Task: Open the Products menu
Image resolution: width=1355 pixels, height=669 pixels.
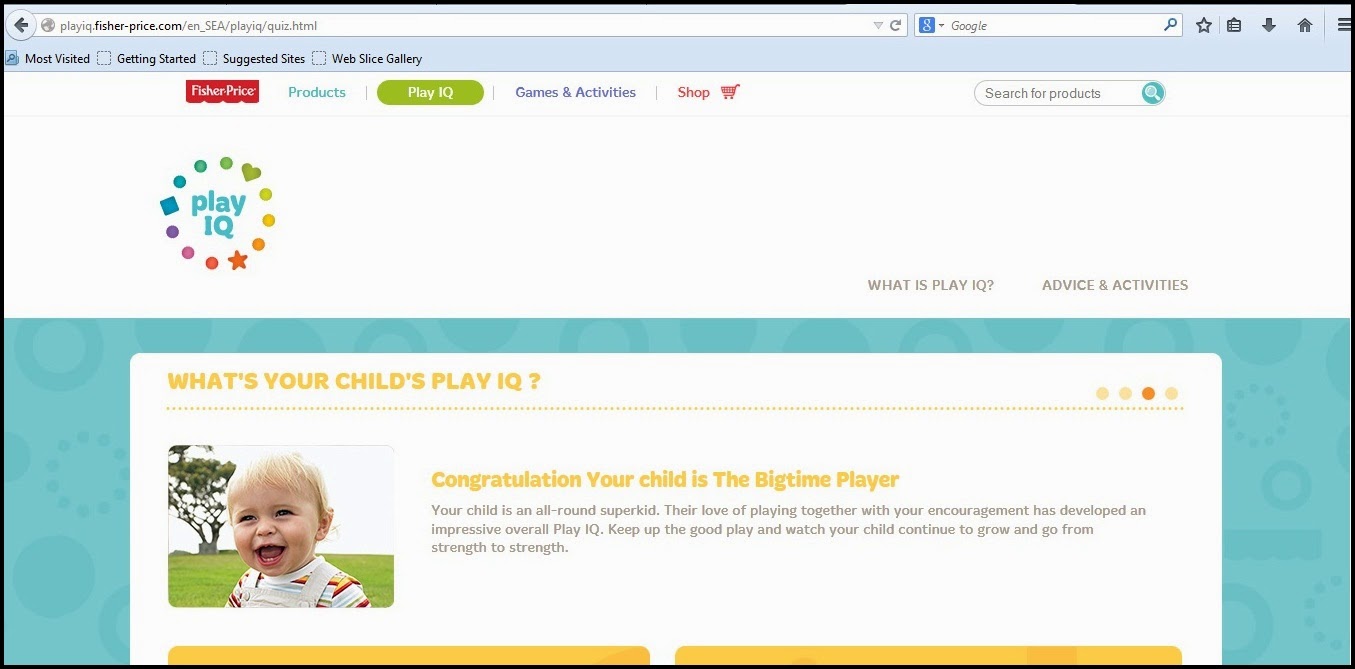Action: (317, 92)
